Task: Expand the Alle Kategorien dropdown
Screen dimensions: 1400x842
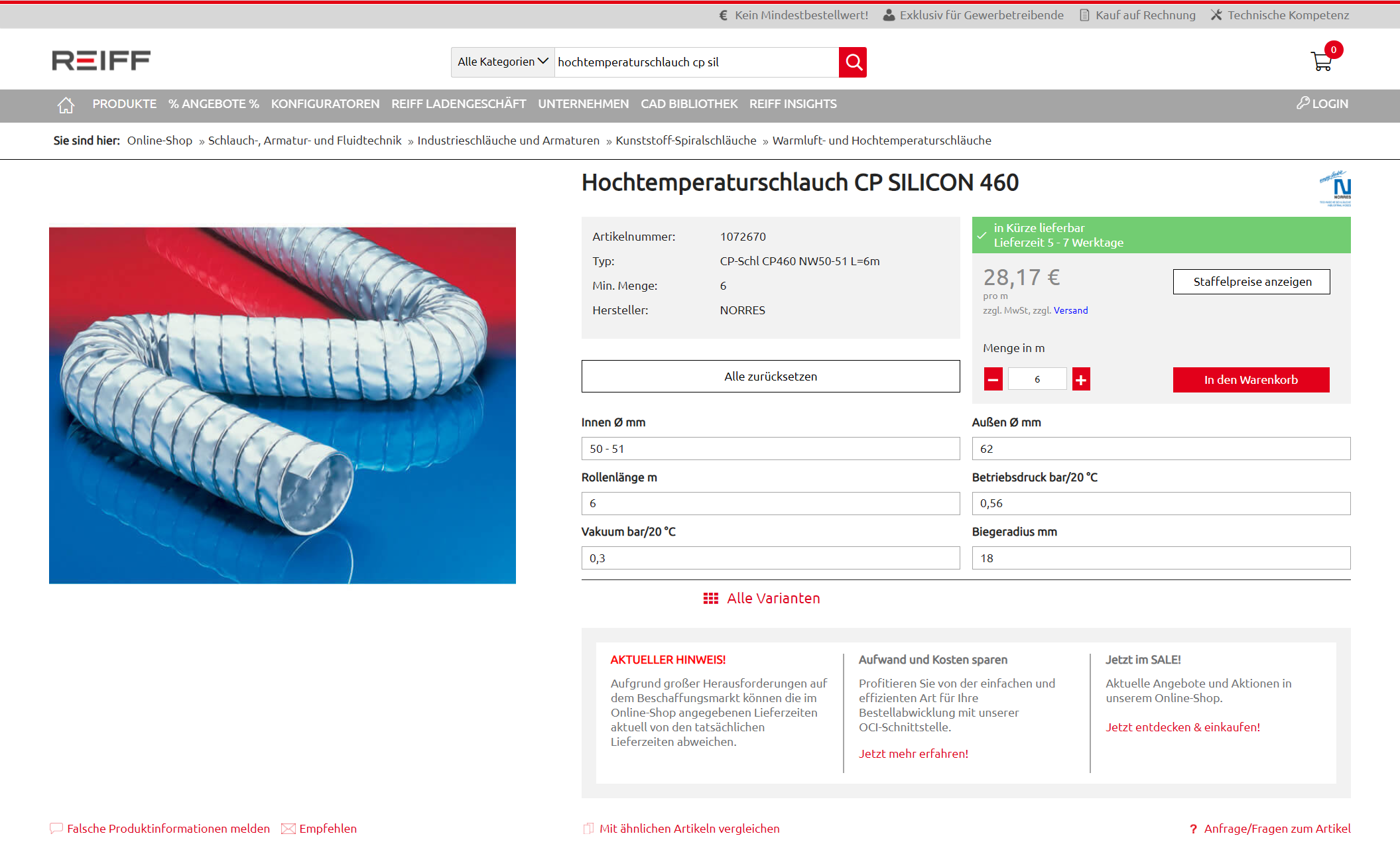Action: click(x=503, y=62)
